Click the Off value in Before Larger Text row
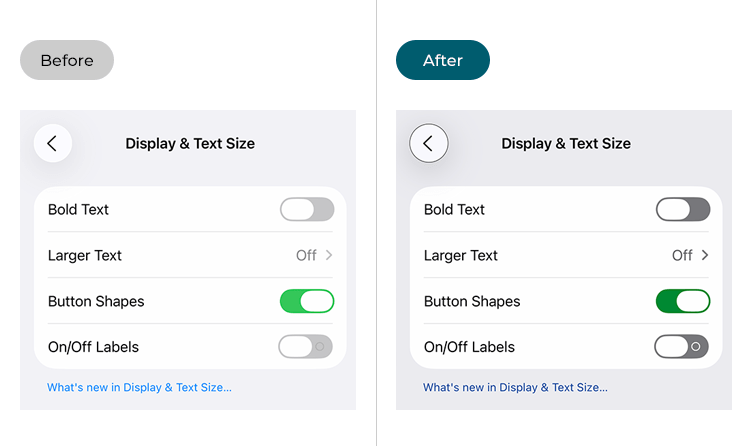Screen dimensions: 752x446 click(306, 256)
